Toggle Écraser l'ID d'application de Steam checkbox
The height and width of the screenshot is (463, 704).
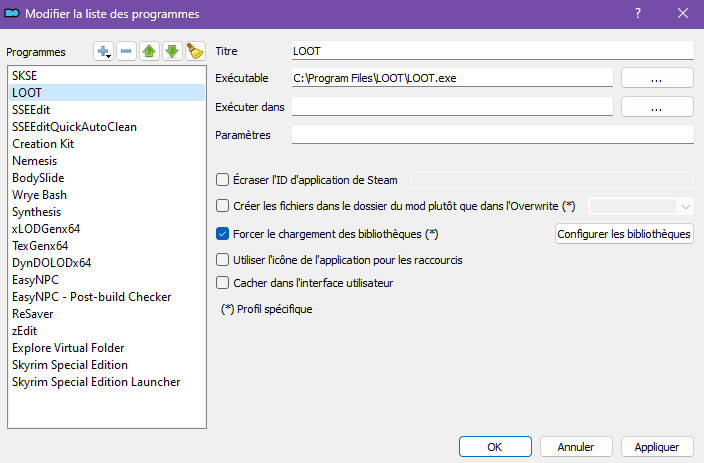point(222,180)
